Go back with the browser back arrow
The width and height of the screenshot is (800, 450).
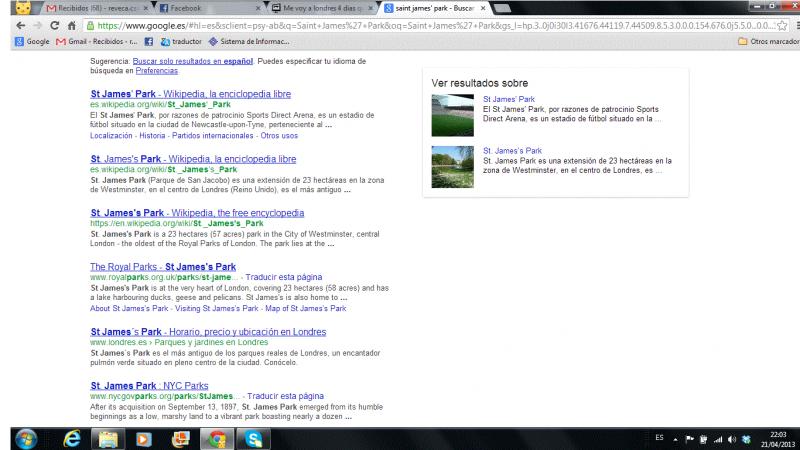[20, 26]
